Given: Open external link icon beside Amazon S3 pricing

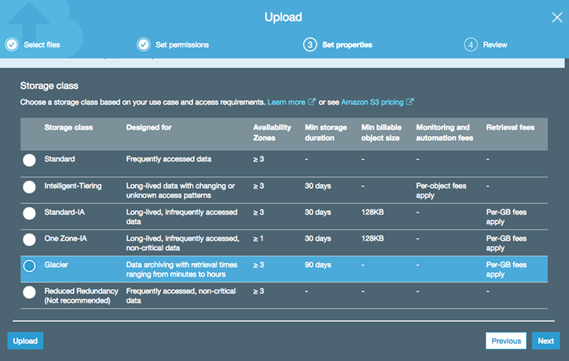Looking at the screenshot, I should coord(410,102).
